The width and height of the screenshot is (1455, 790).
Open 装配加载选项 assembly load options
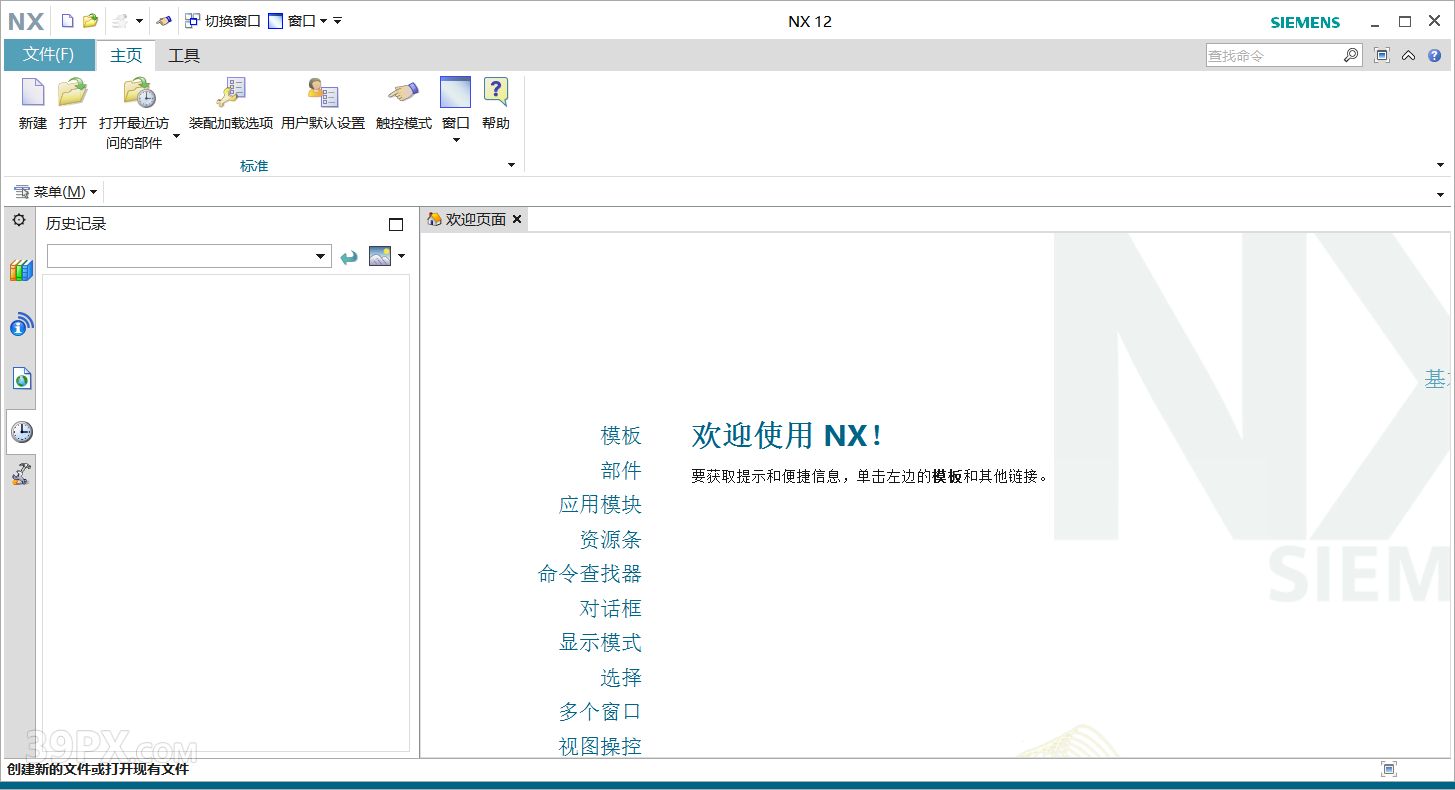click(231, 92)
